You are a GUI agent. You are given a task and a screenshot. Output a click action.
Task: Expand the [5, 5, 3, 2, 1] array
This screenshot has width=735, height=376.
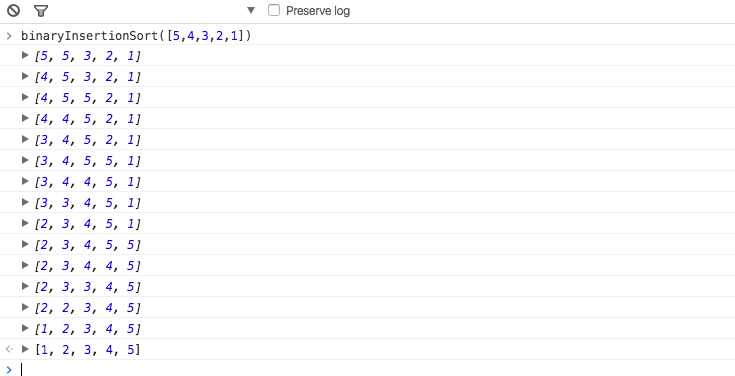25,55
